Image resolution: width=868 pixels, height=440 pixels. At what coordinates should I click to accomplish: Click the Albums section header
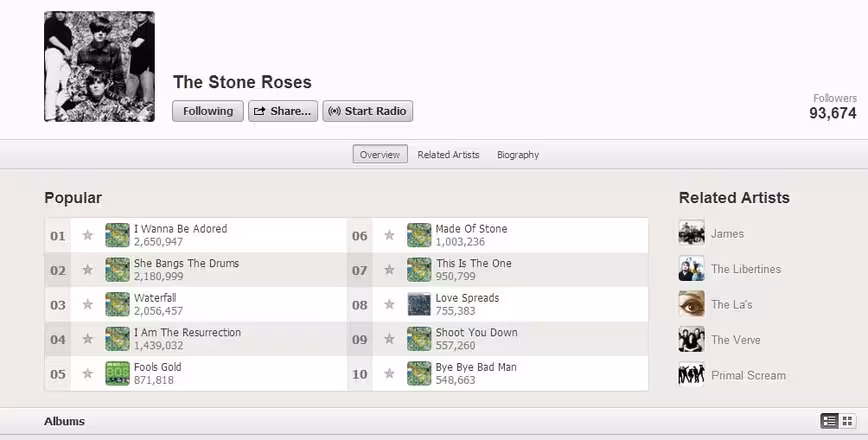(64, 421)
